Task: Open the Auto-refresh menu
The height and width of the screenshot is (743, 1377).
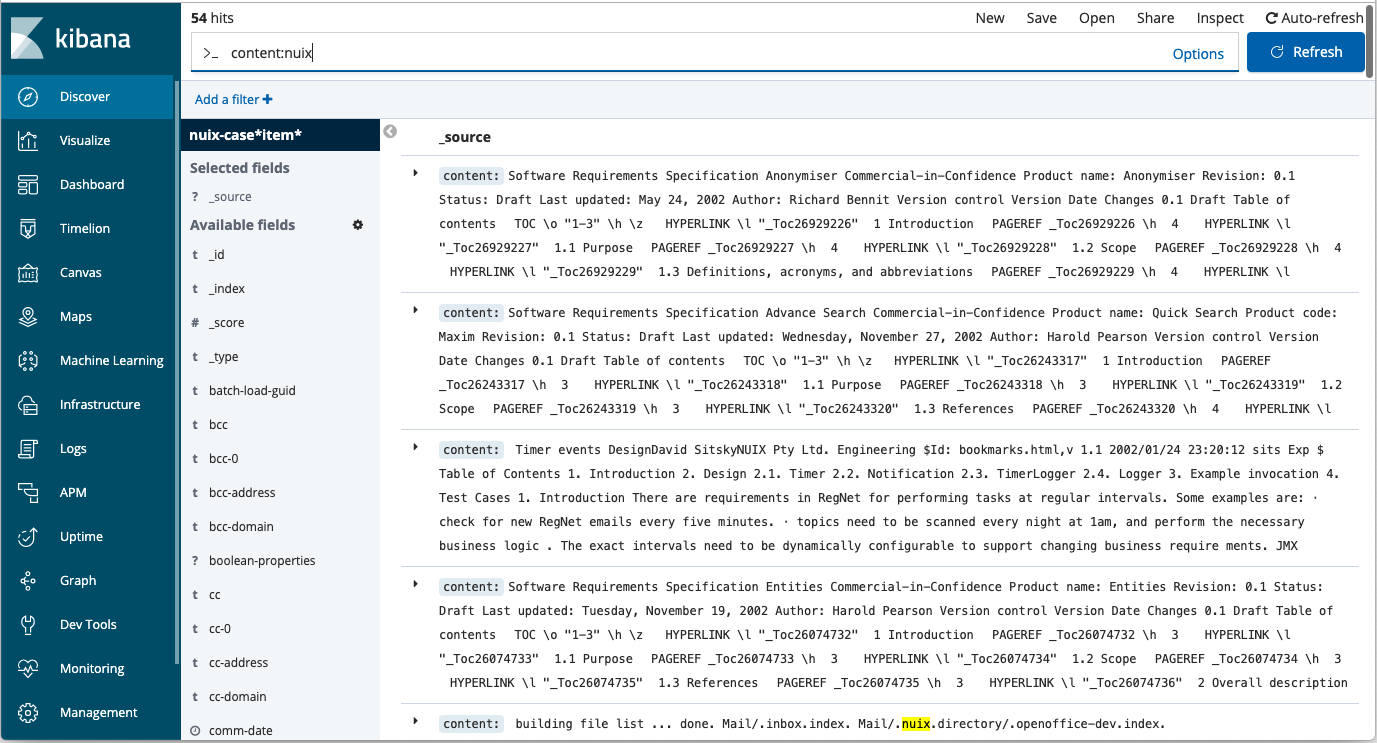Action: [x=1314, y=18]
